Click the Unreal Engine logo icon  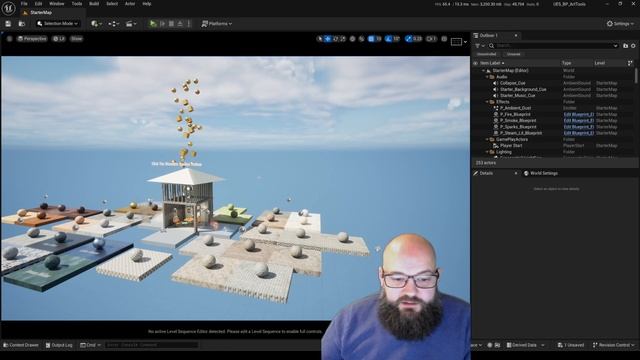point(8,7)
